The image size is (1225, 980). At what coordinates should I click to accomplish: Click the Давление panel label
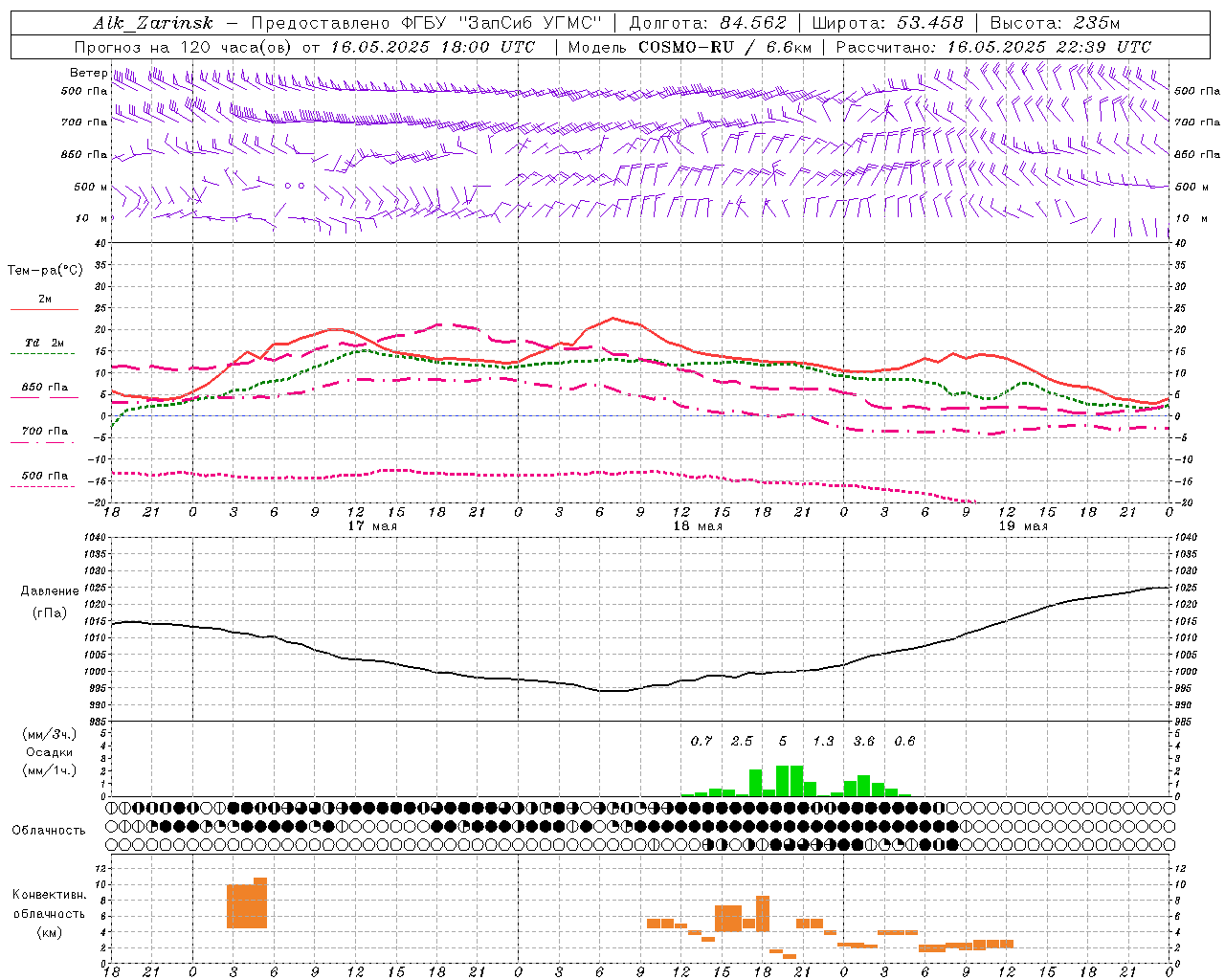coord(50,591)
